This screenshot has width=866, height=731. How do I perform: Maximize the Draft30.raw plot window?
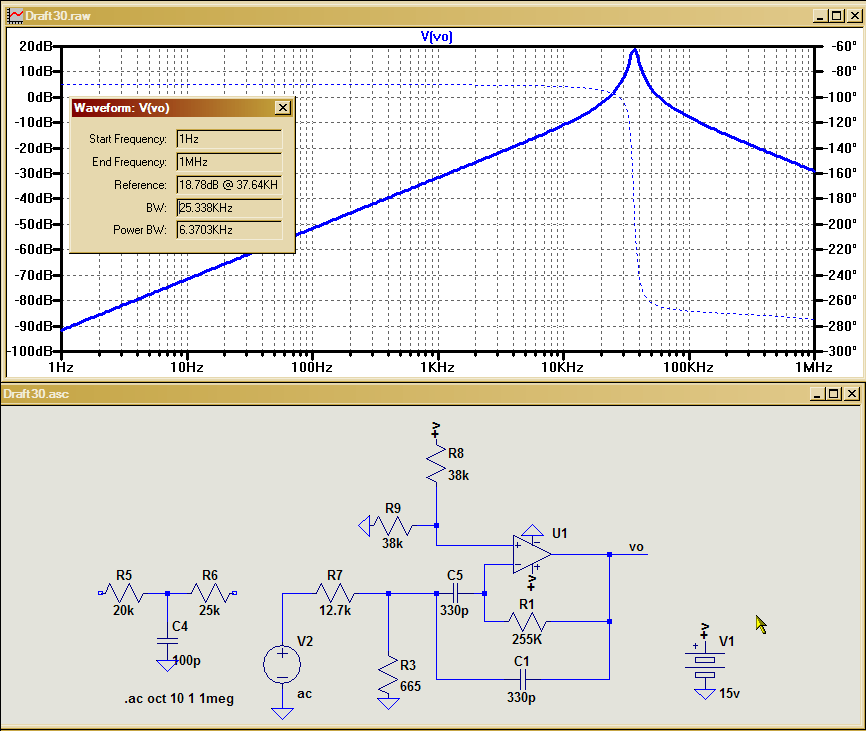coord(837,16)
